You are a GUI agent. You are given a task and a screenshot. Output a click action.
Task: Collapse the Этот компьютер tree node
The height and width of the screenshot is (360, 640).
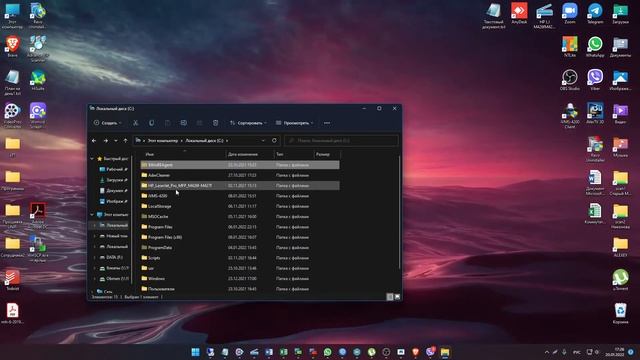point(92,214)
